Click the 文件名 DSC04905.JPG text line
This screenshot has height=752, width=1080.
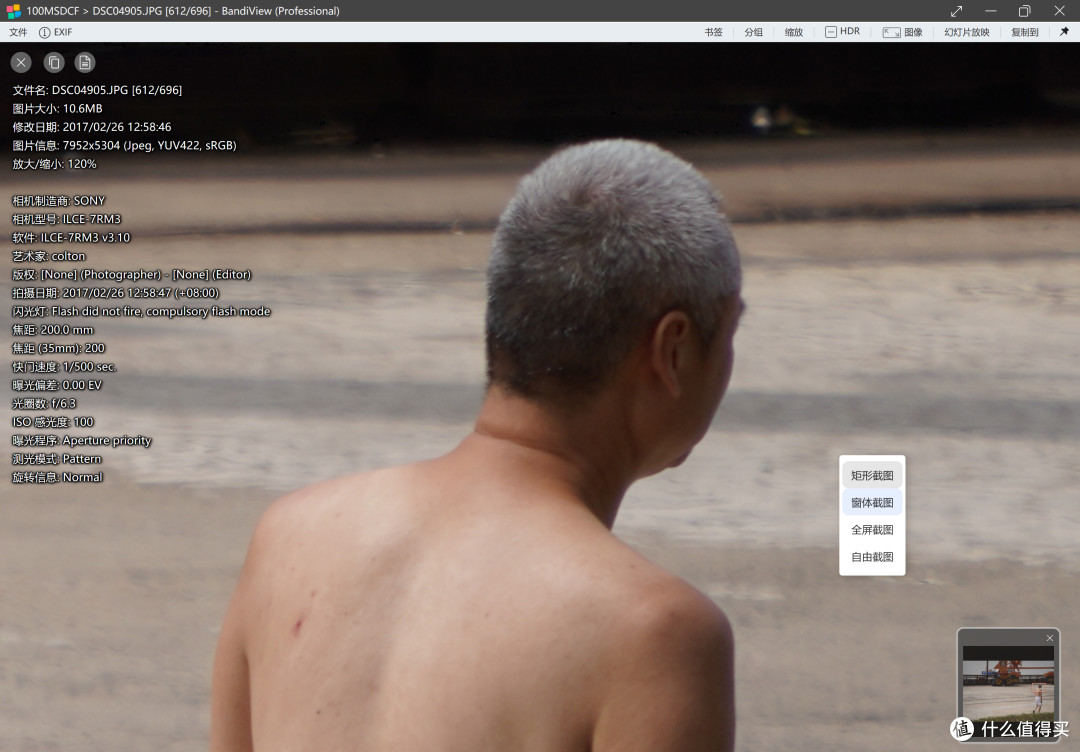coord(97,90)
